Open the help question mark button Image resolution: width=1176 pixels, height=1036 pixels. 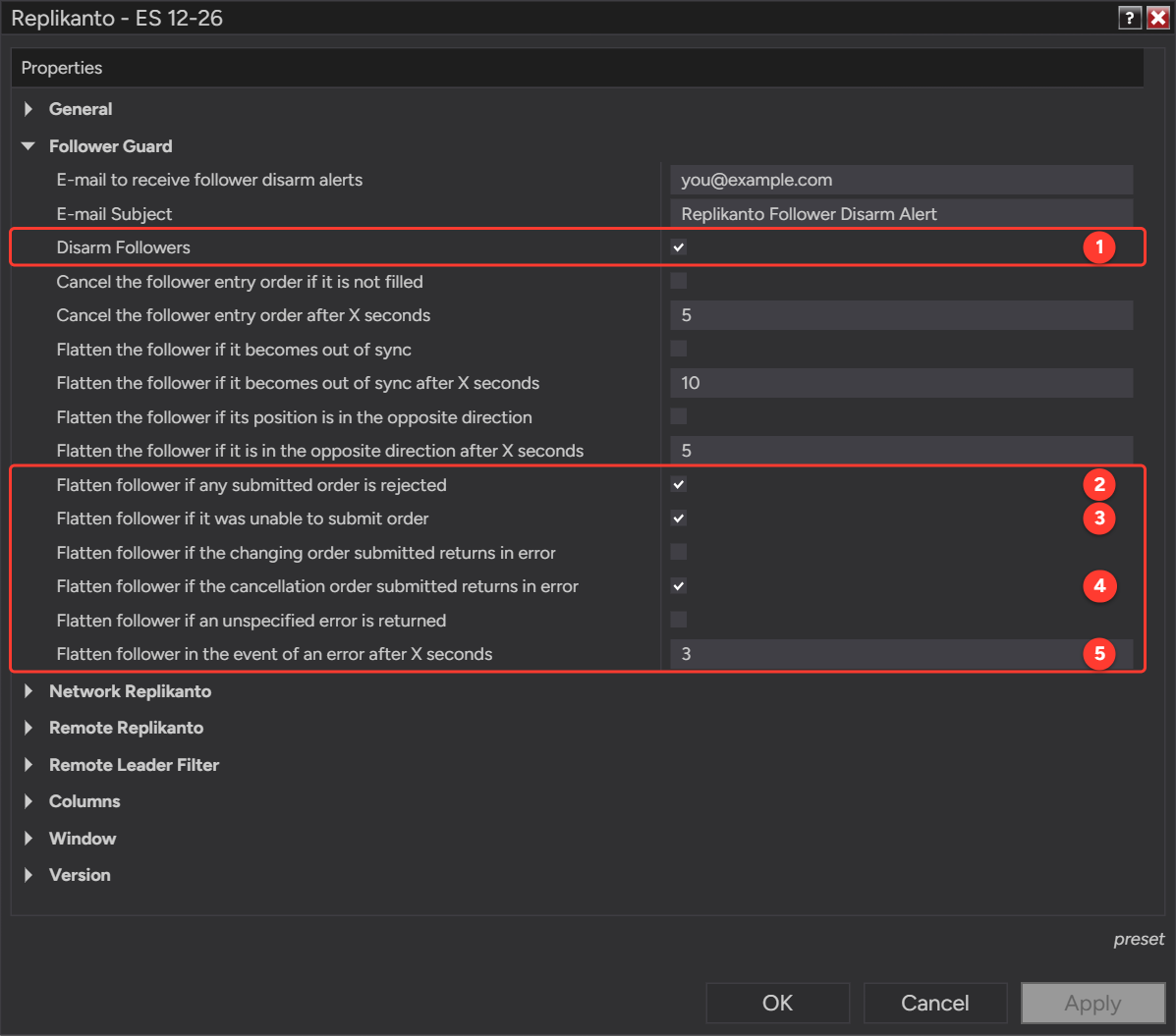tap(1130, 18)
